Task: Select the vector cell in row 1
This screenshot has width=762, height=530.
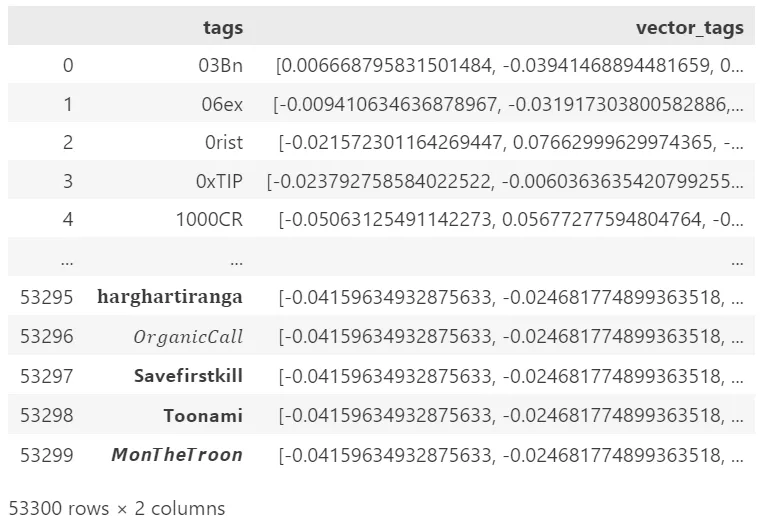Action: pyautogui.click(x=508, y=104)
